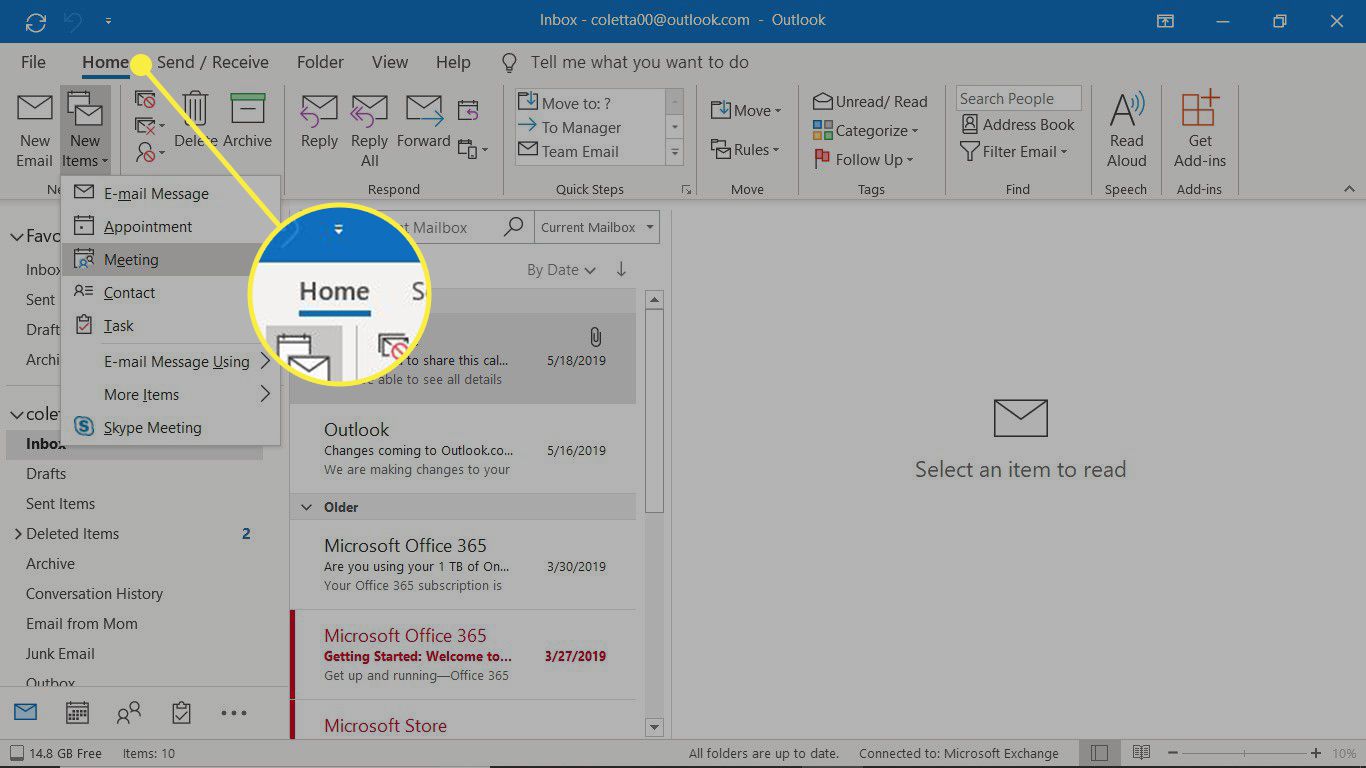Toggle Normal view in status bar

point(1099,753)
